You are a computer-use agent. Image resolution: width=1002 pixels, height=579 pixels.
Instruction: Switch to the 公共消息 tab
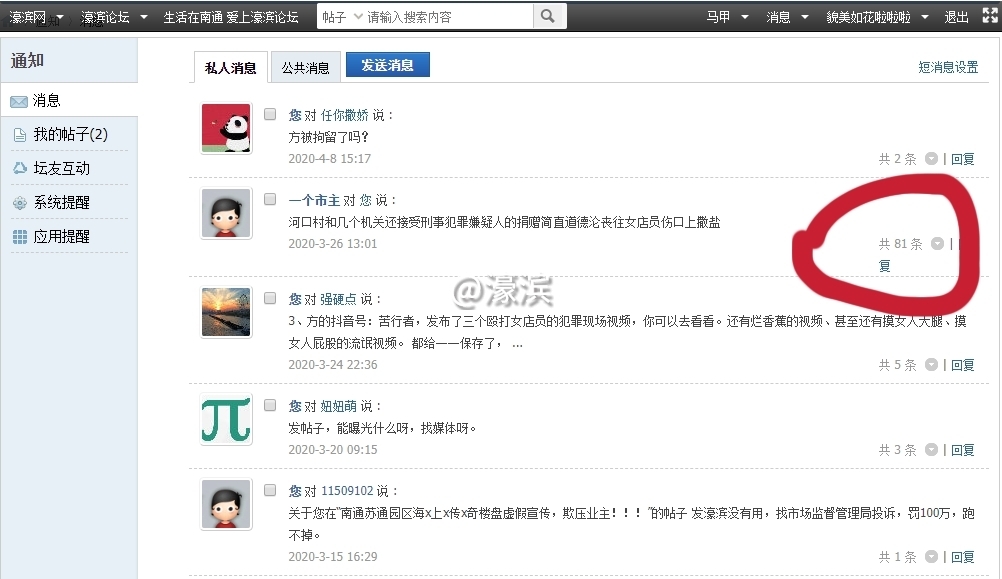(305, 68)
